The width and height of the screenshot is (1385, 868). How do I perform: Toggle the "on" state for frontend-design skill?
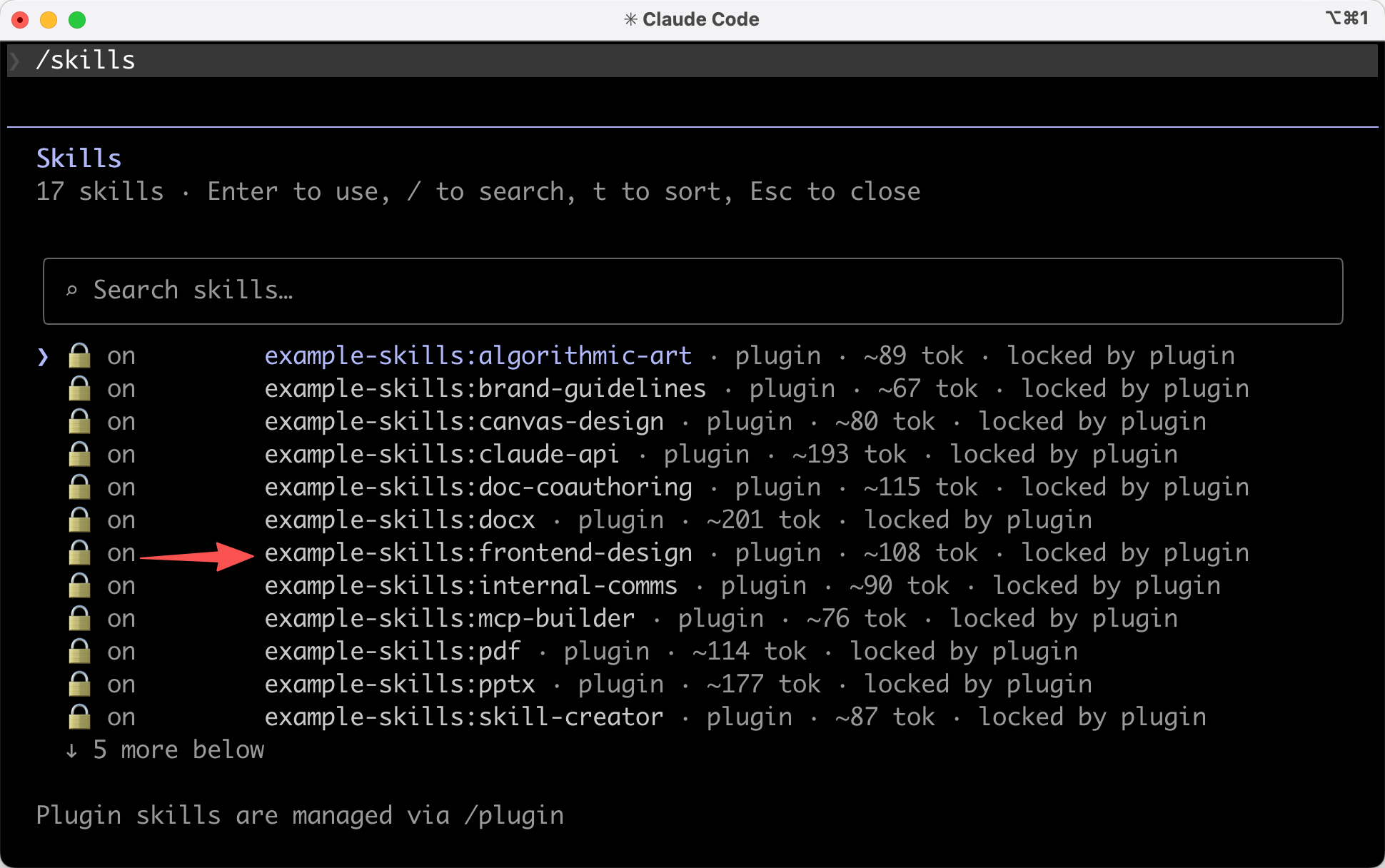point(121,552)
